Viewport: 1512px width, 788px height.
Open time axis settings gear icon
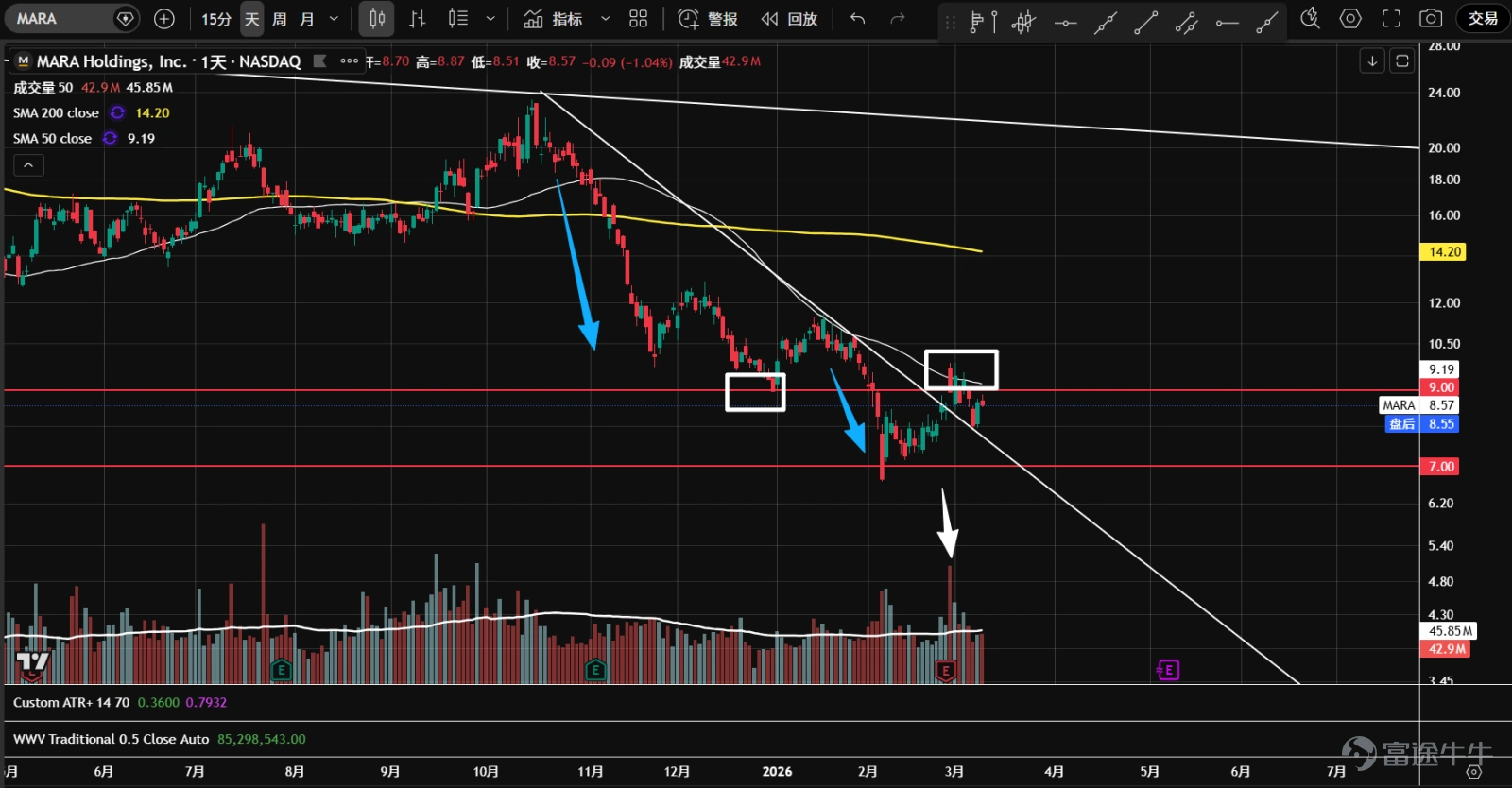pos(1473,772)
